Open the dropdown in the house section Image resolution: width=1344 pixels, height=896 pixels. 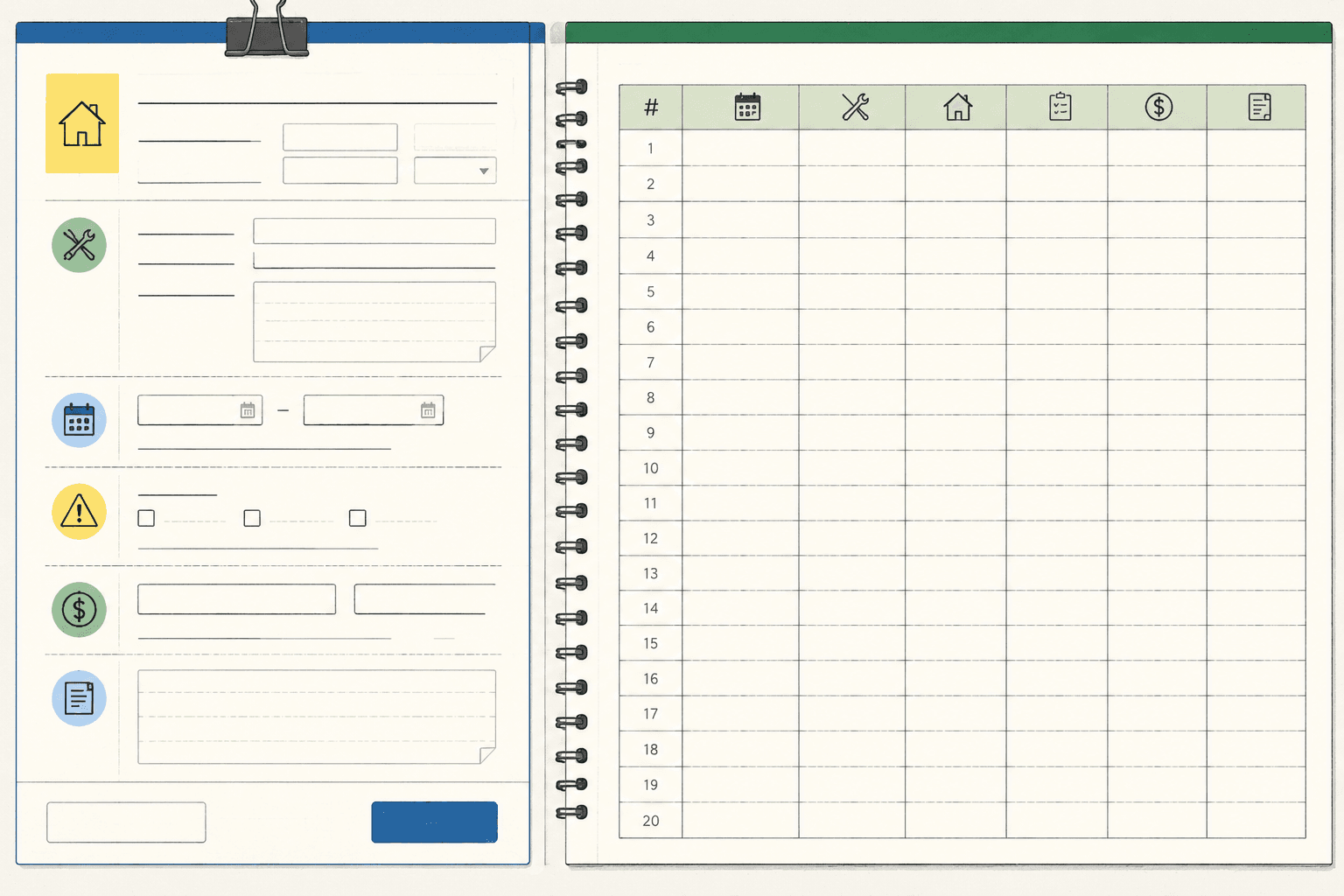click(x=455, y=171)
